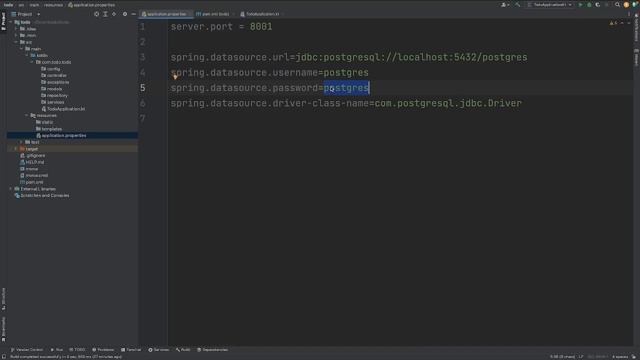Collapse the main folder
Screen dimensions: 640x360
pos(22,49)
